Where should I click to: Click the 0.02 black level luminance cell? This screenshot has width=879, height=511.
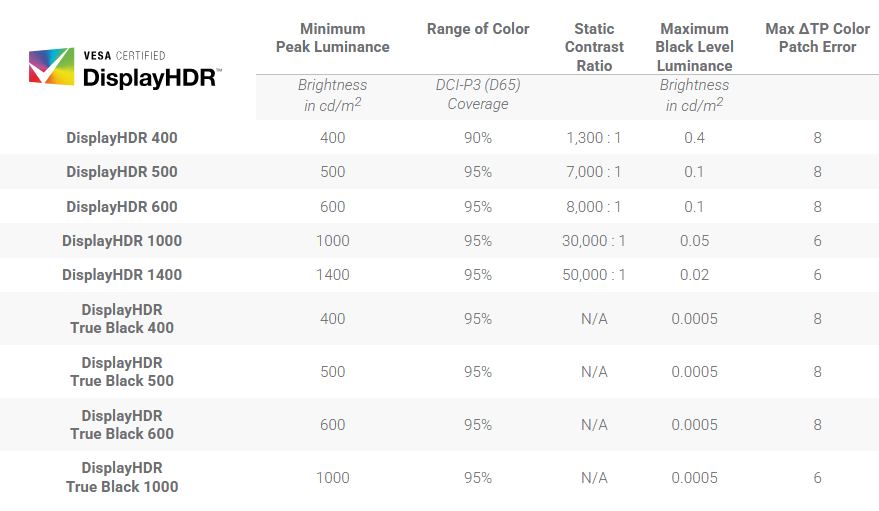click(695, 275)
